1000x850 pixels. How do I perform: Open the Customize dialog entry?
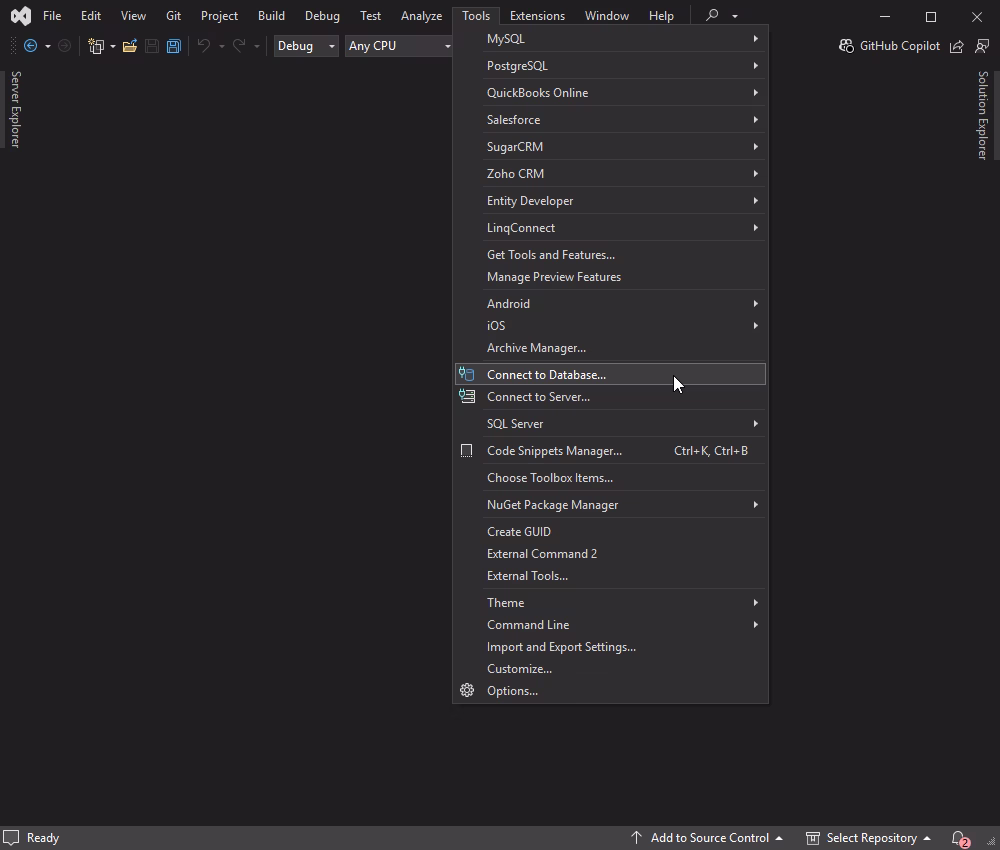(611, 669)
